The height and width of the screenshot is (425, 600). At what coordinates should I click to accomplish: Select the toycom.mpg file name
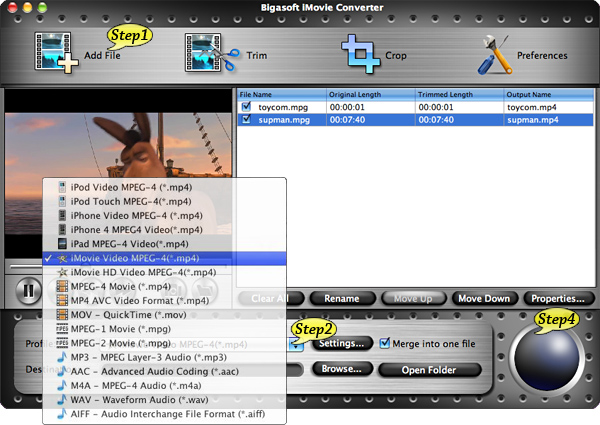[283, 107]
